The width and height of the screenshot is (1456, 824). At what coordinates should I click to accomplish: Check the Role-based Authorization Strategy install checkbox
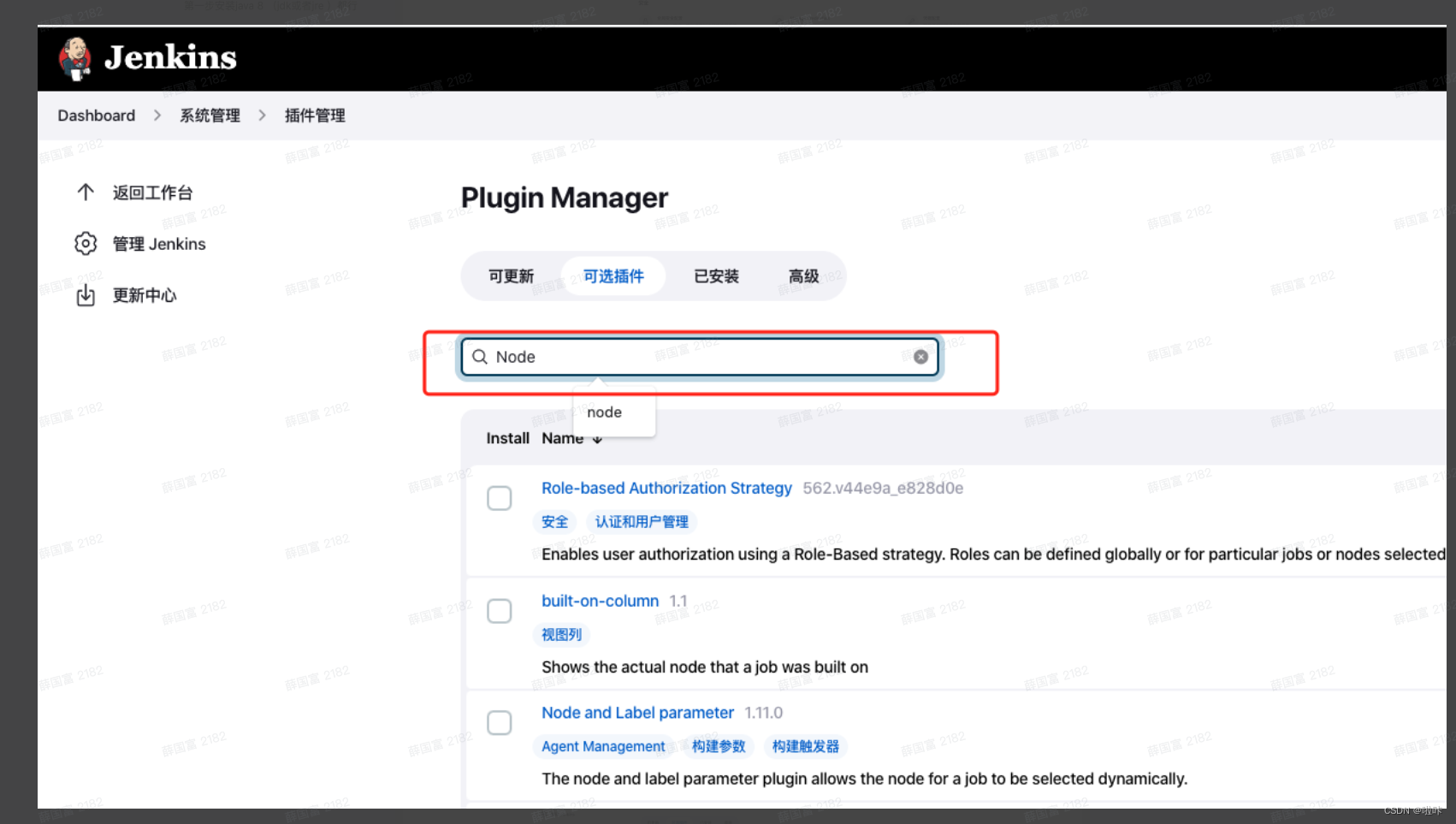[x=500, y=498]
